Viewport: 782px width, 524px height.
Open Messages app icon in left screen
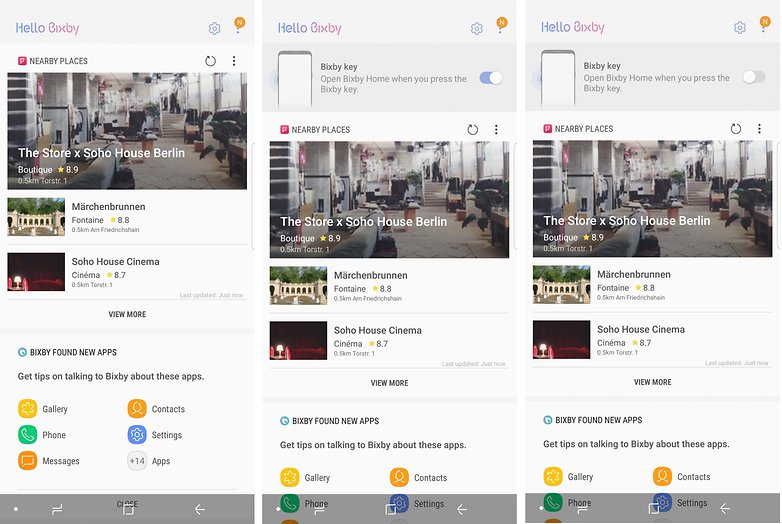coord(28,461)
